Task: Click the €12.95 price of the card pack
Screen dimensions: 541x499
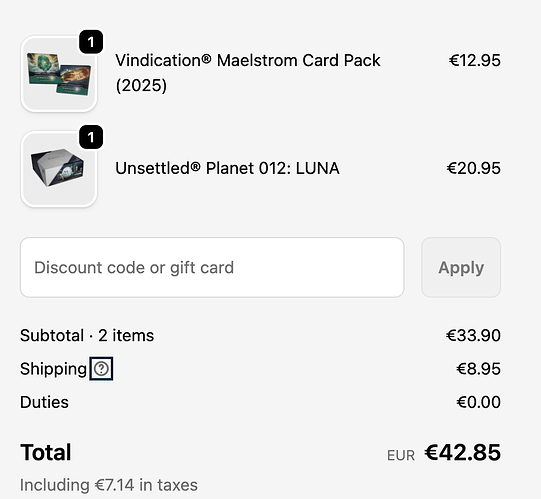Action: pos(475,60)
